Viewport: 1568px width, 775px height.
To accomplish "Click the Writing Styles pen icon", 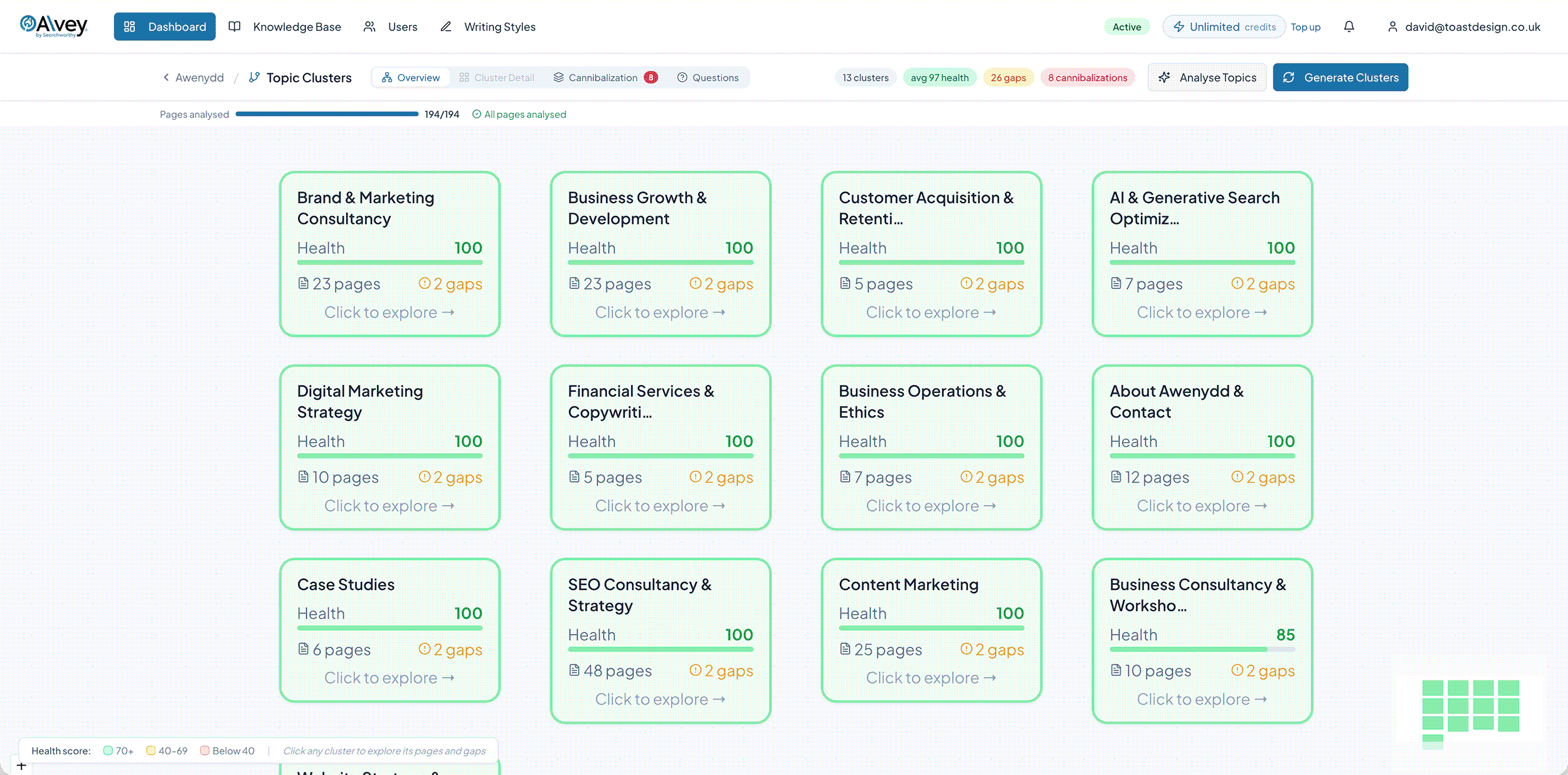I will [x=446, y=26].
